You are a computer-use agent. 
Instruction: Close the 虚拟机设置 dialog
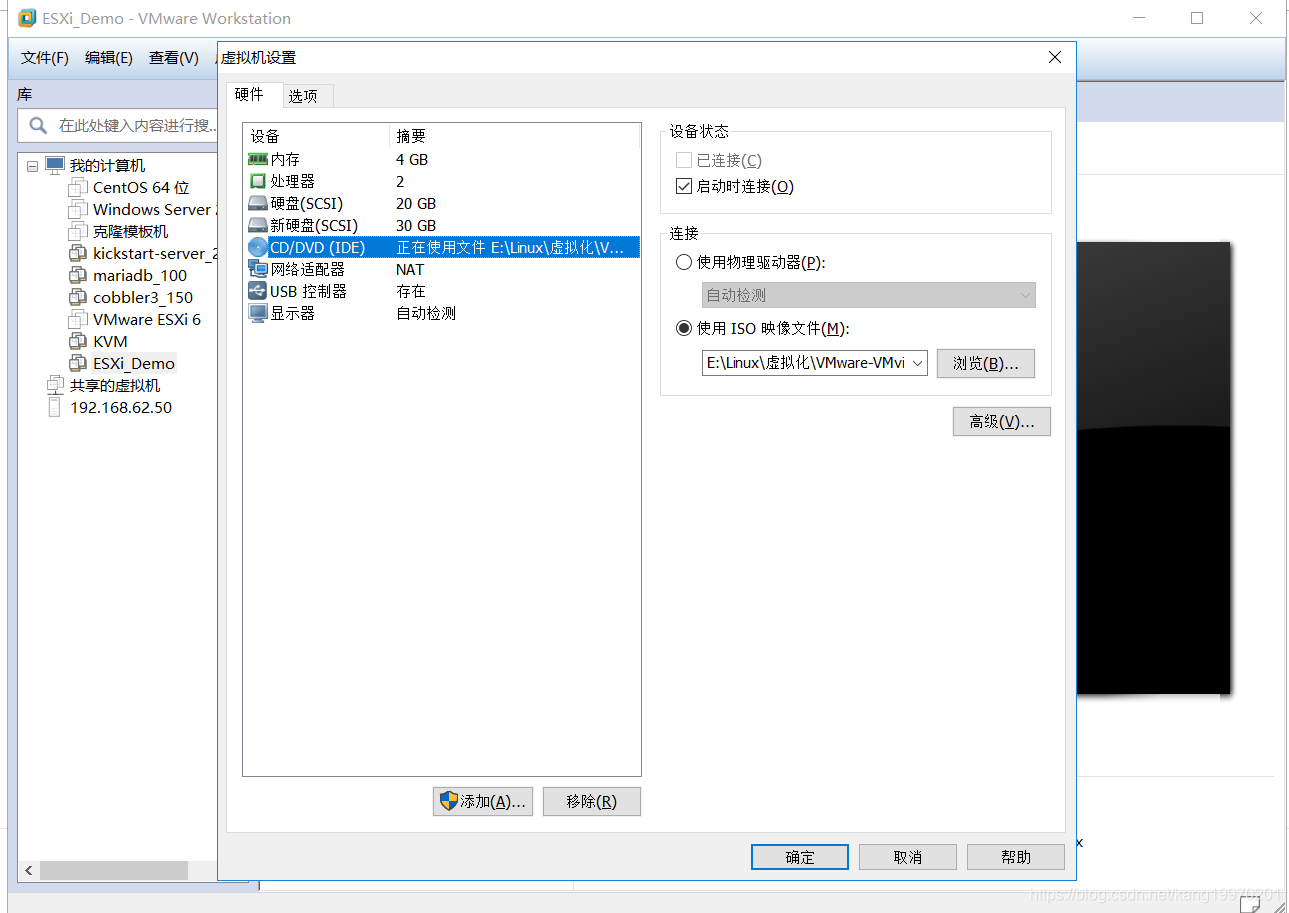tap(1055, 58)
